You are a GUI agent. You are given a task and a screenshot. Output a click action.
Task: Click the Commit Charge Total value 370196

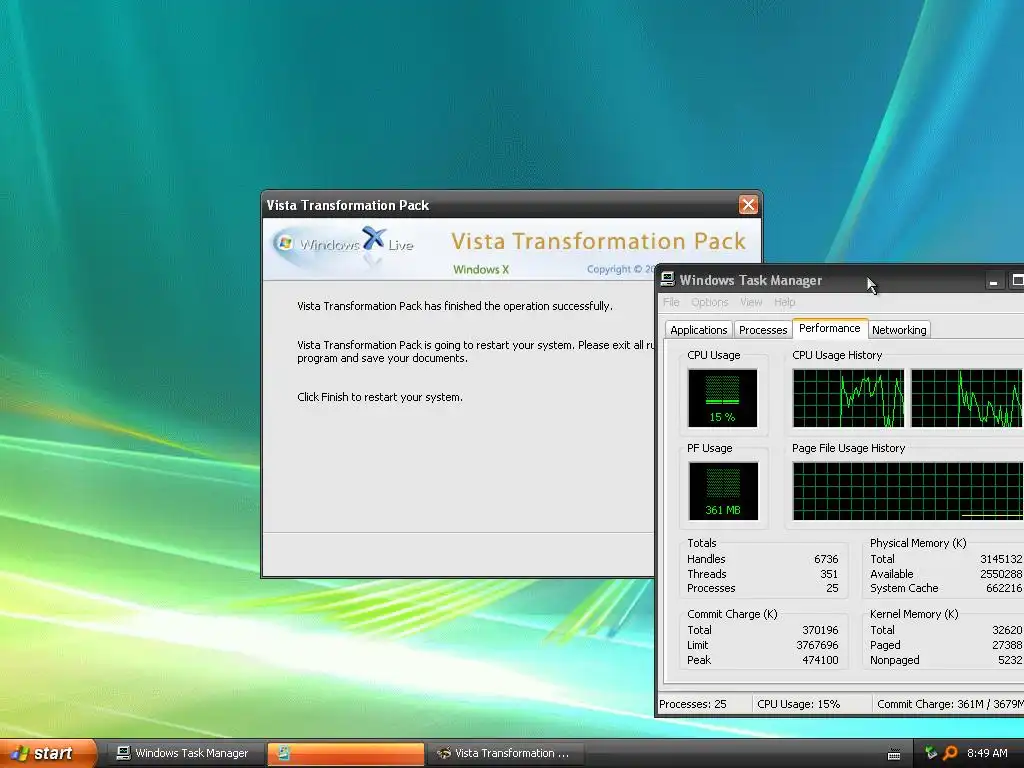[x=820, y=630]
